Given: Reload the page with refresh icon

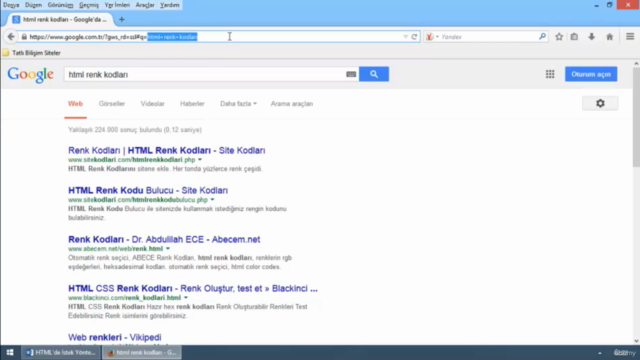Looking at the screenshot, I should coord(414,37).
